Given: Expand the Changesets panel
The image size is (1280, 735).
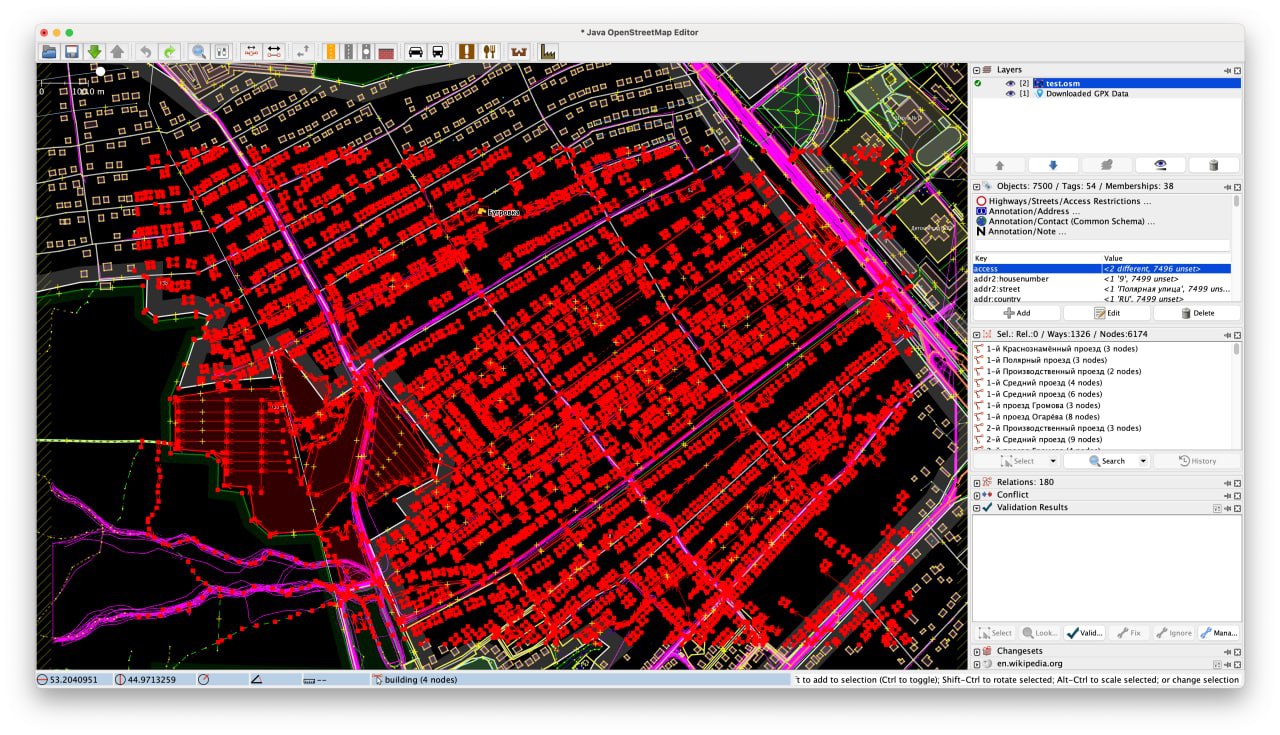Looking at the screenshot, I should click(x=977, y=651).
